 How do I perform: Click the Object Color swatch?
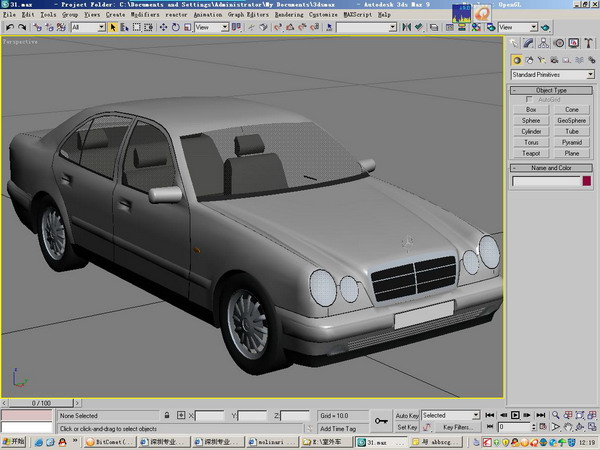tap(587, 181)
